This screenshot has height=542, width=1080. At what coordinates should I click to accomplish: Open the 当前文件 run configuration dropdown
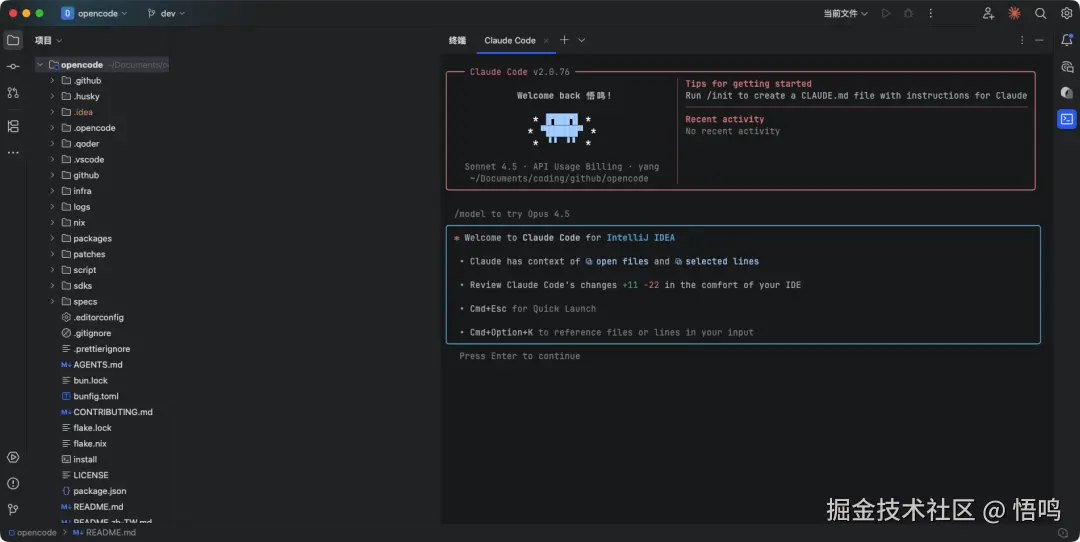point(845,13)
